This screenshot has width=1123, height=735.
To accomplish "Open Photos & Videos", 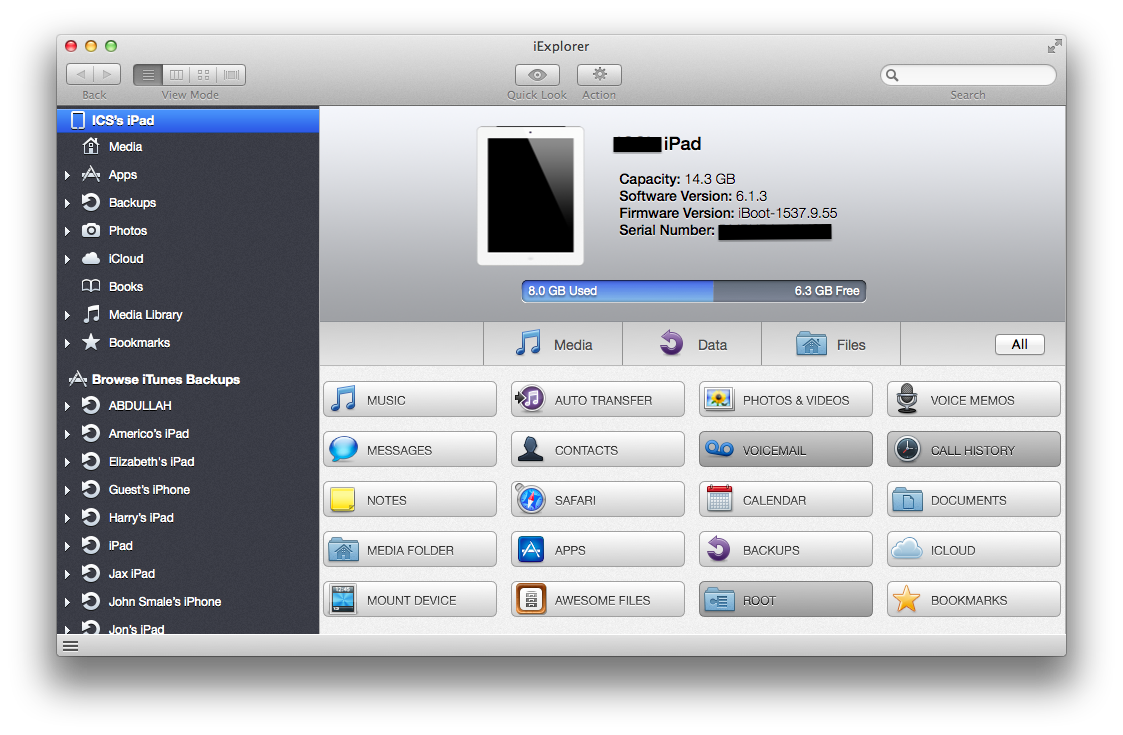I will click(x=786, y=400).
